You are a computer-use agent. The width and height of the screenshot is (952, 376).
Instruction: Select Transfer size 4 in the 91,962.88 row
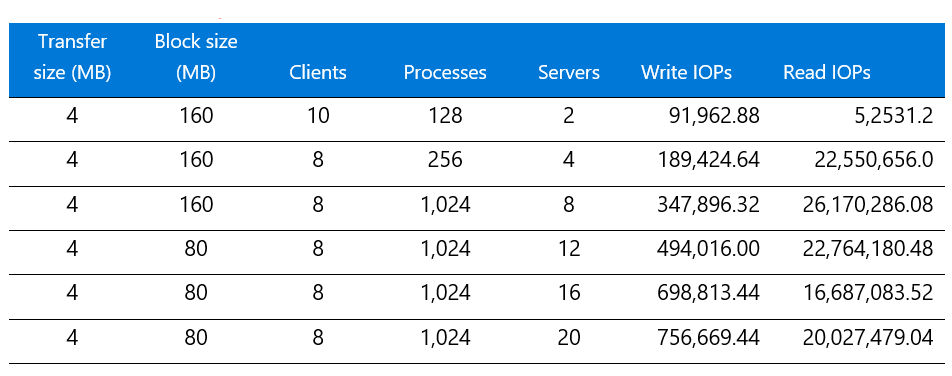tap(72, 115)
